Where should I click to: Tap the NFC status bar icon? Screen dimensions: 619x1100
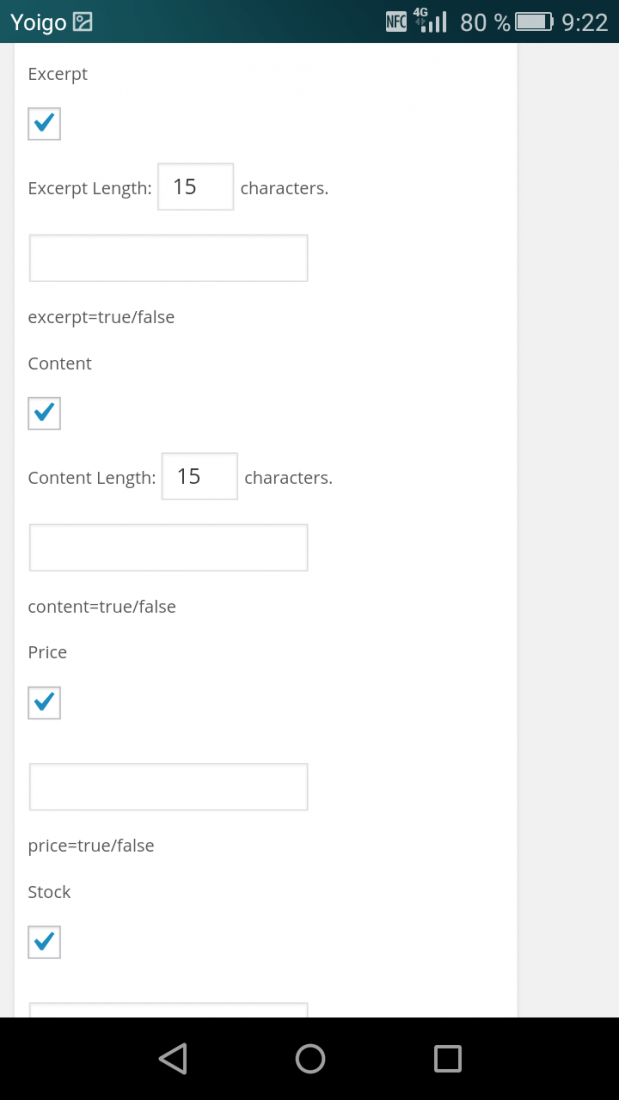pos(397,22)
